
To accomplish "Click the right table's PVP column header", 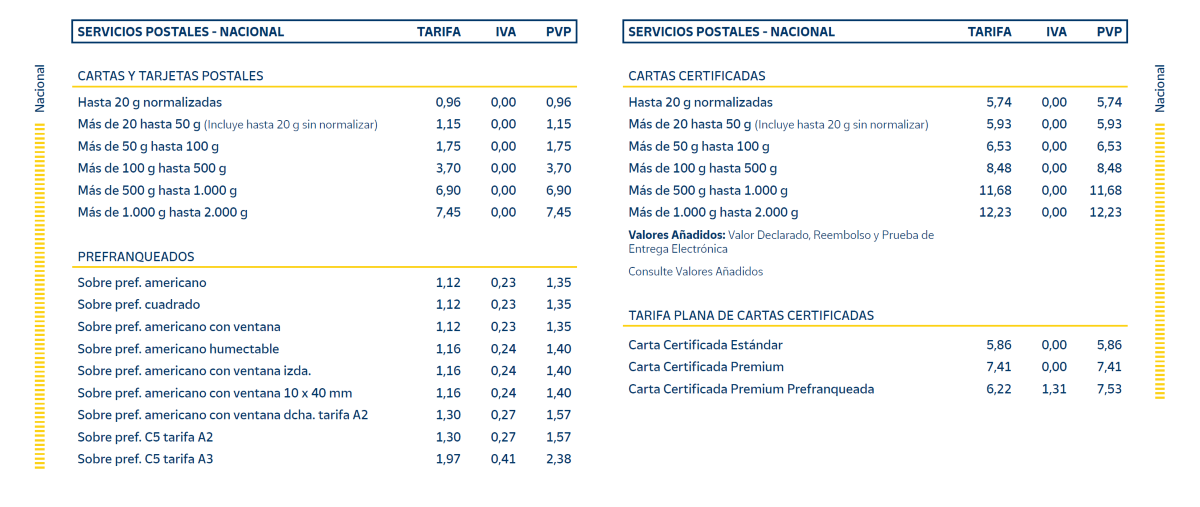I will 1109,32.
